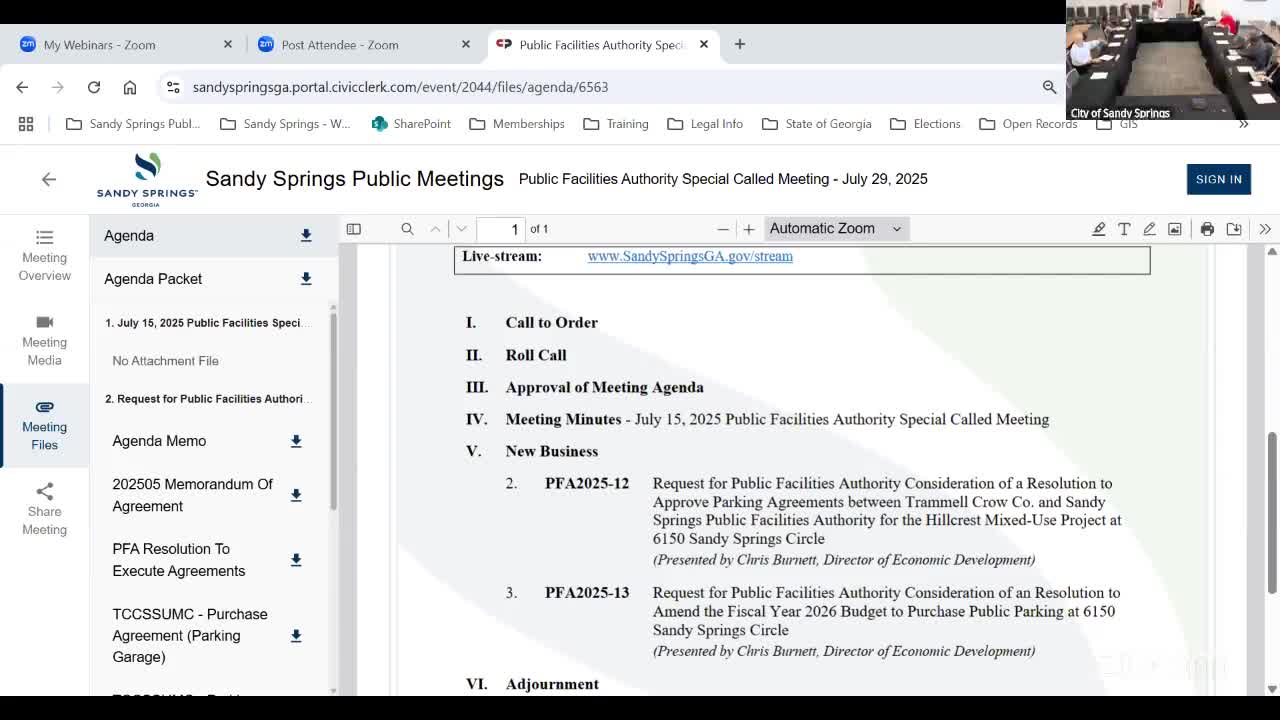Click the SIGN IN button
The height and width of the screenshot is (720, 1280).
(1218, 179)
